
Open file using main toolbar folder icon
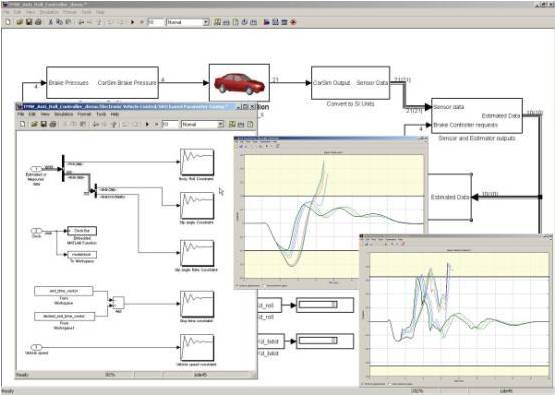[x=20, y=22]
